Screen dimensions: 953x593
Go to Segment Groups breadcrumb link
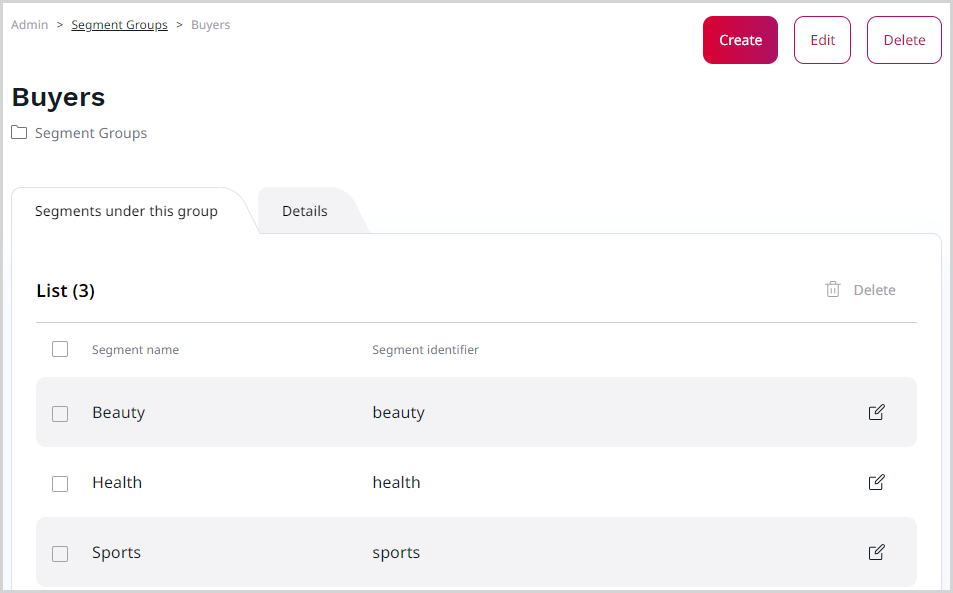[x=119, y=25]
